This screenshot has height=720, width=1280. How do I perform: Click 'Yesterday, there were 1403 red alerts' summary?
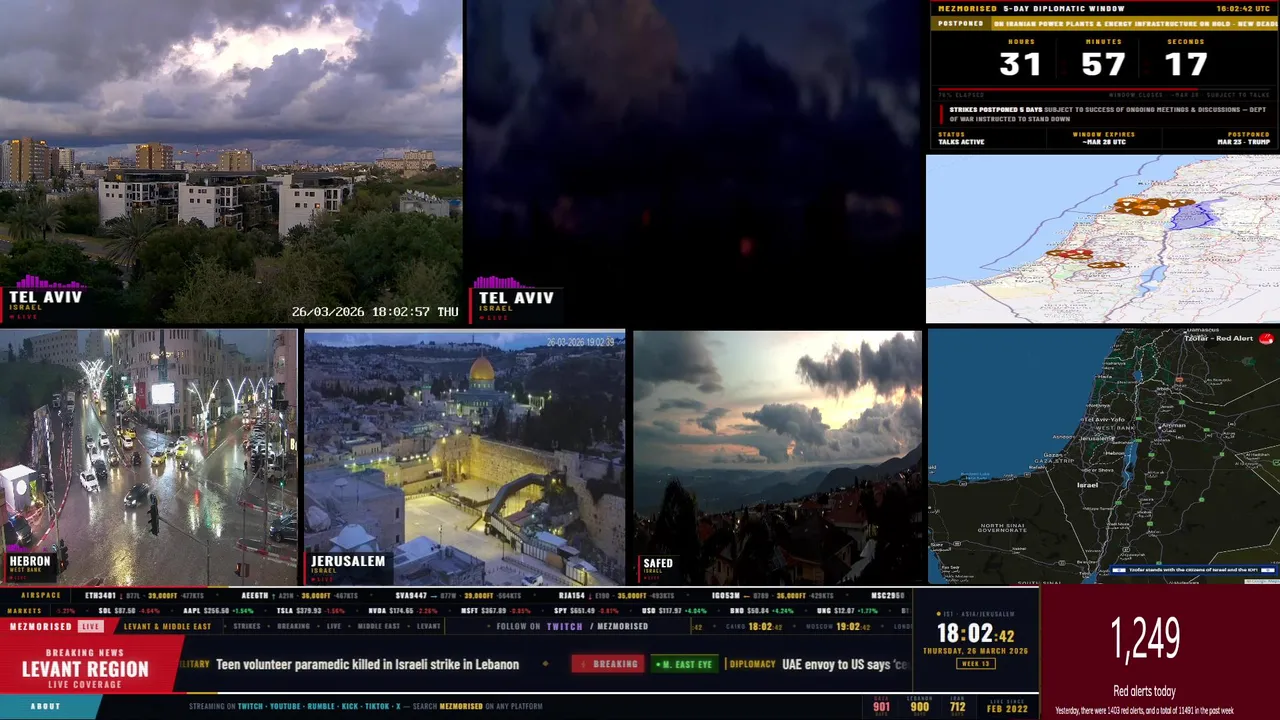(1144, 711)
